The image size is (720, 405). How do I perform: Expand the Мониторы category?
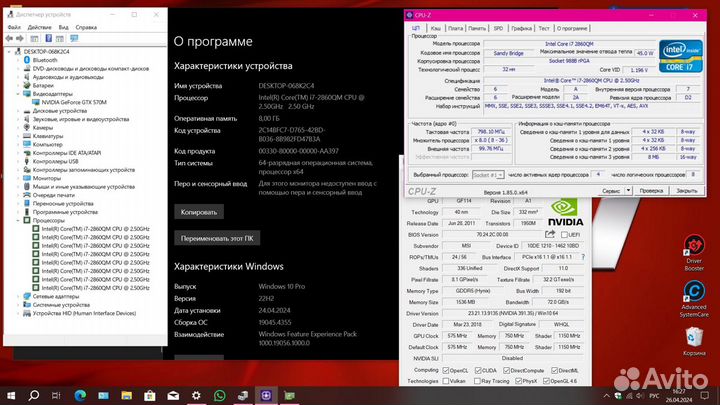click(x=18, y=178)
